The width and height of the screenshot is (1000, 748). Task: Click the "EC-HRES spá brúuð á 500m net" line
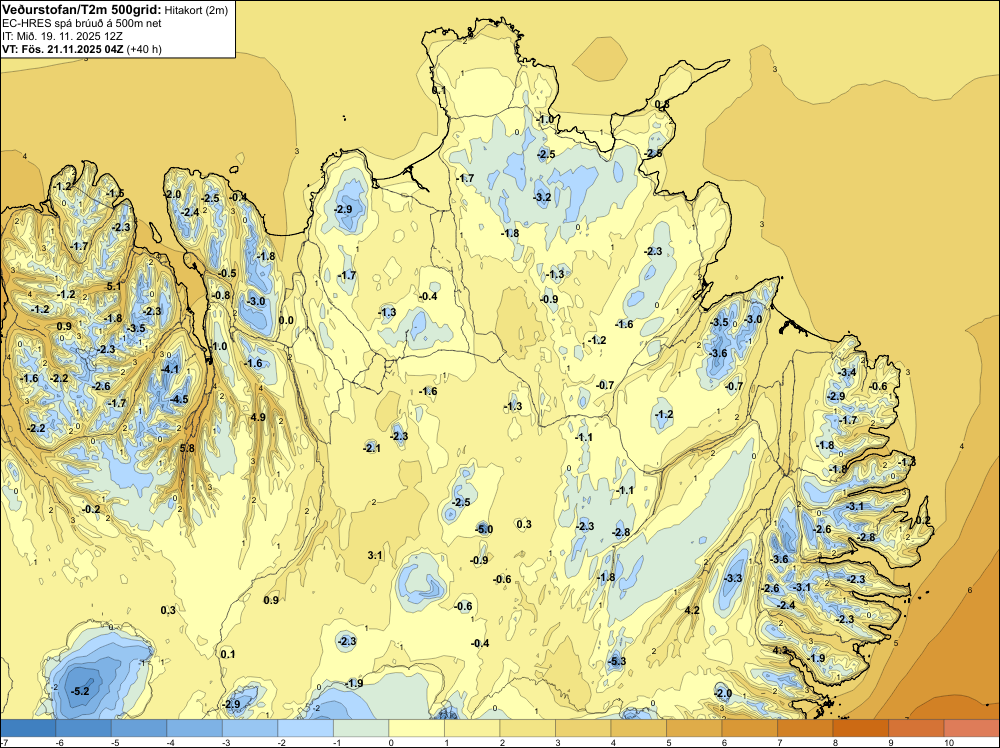point(82,23)
